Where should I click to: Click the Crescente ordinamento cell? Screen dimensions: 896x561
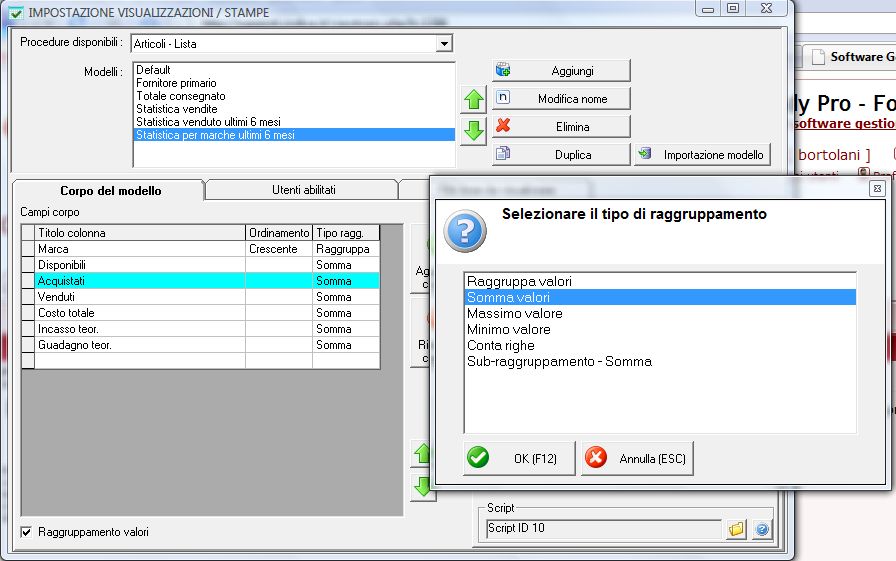tap(279, 249)
